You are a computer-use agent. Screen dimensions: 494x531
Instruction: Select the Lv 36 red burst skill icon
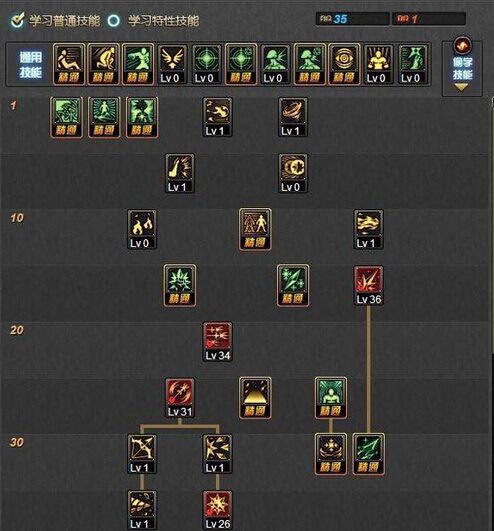(x=368, y=285)
